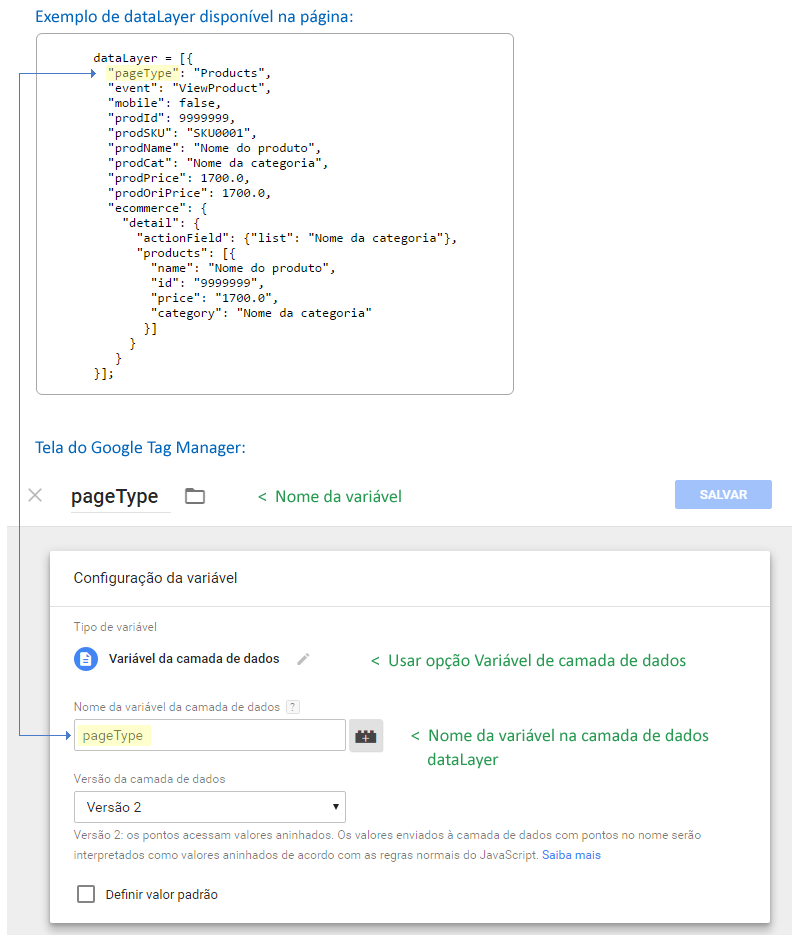Viewport: 800px width, 943px height.
Task: Click the "actionField" code line
Action: point(297,238)
